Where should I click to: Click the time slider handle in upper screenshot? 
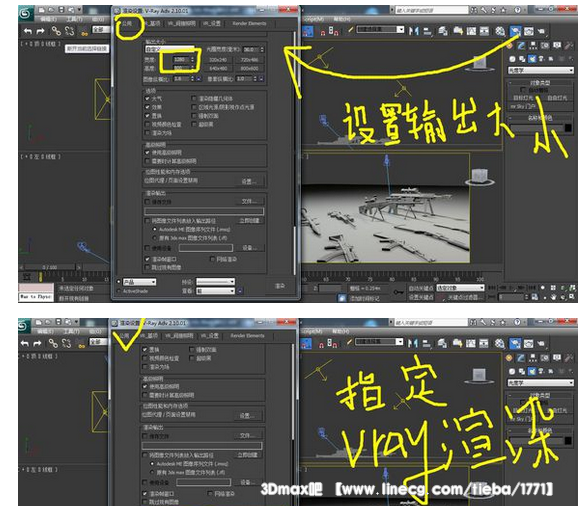click(50, 267)
